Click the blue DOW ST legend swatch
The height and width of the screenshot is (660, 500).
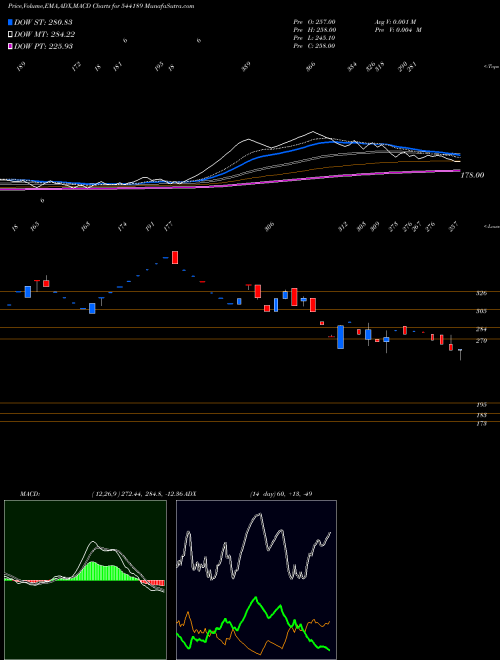10,22
